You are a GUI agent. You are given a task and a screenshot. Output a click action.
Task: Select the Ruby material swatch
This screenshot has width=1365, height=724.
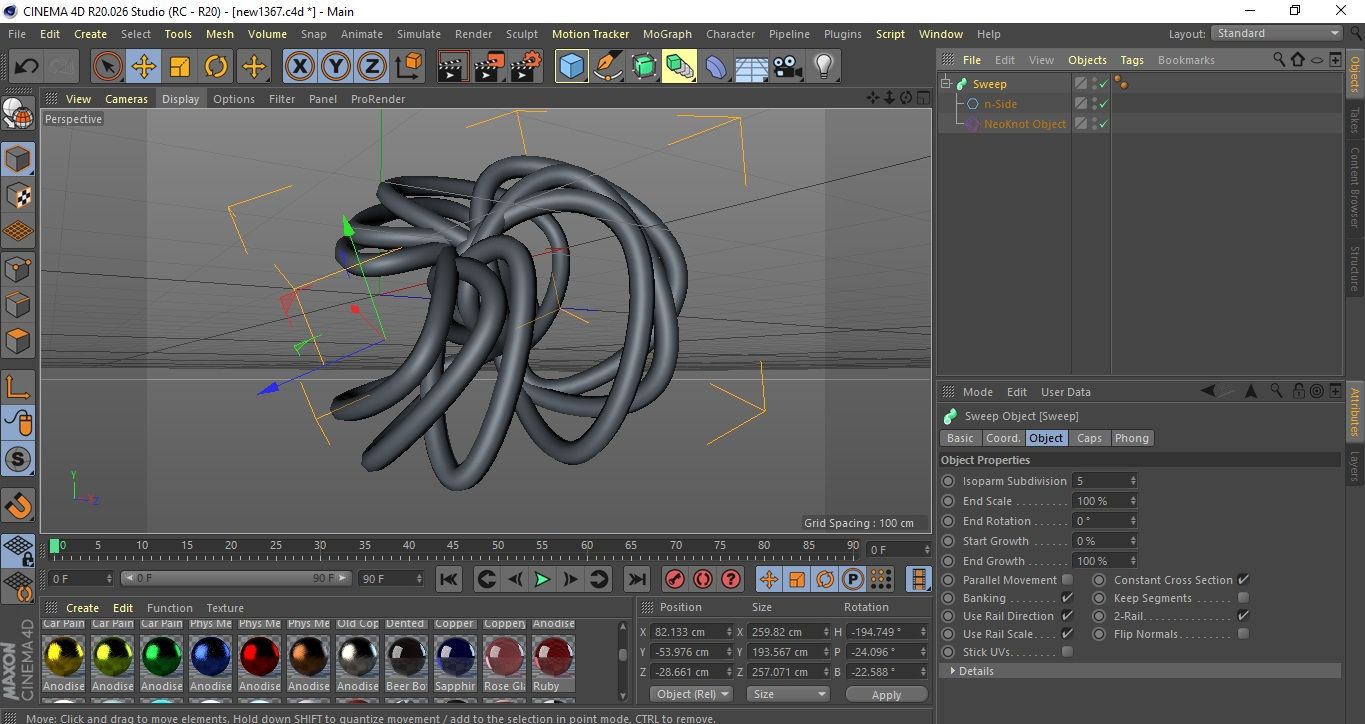[553, 656]
